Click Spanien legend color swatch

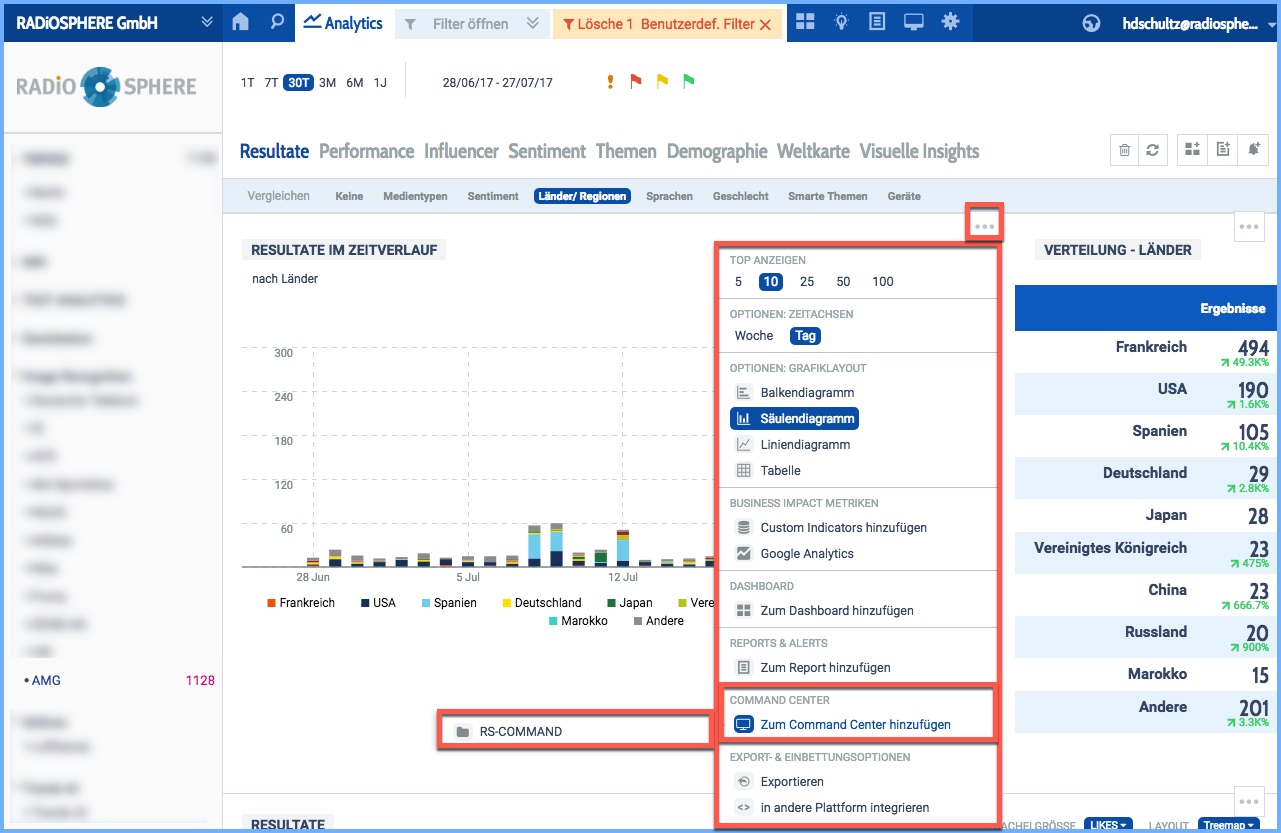[x=425, y=603]
